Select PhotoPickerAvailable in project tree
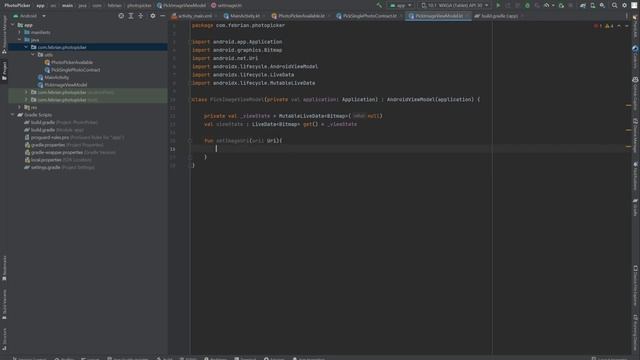 (72, 62)
